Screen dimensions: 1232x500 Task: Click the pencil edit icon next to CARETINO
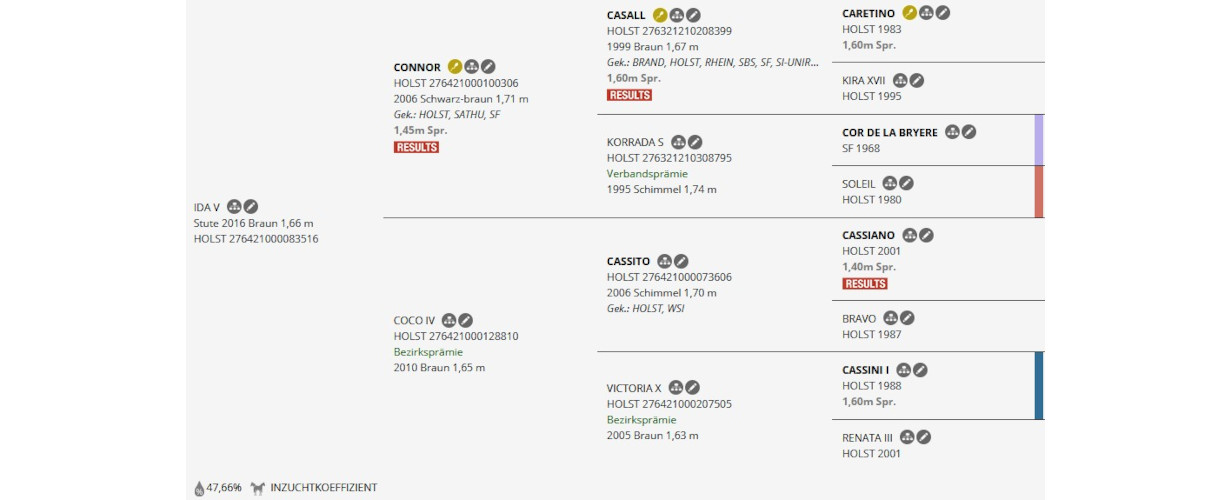[943, 13]
